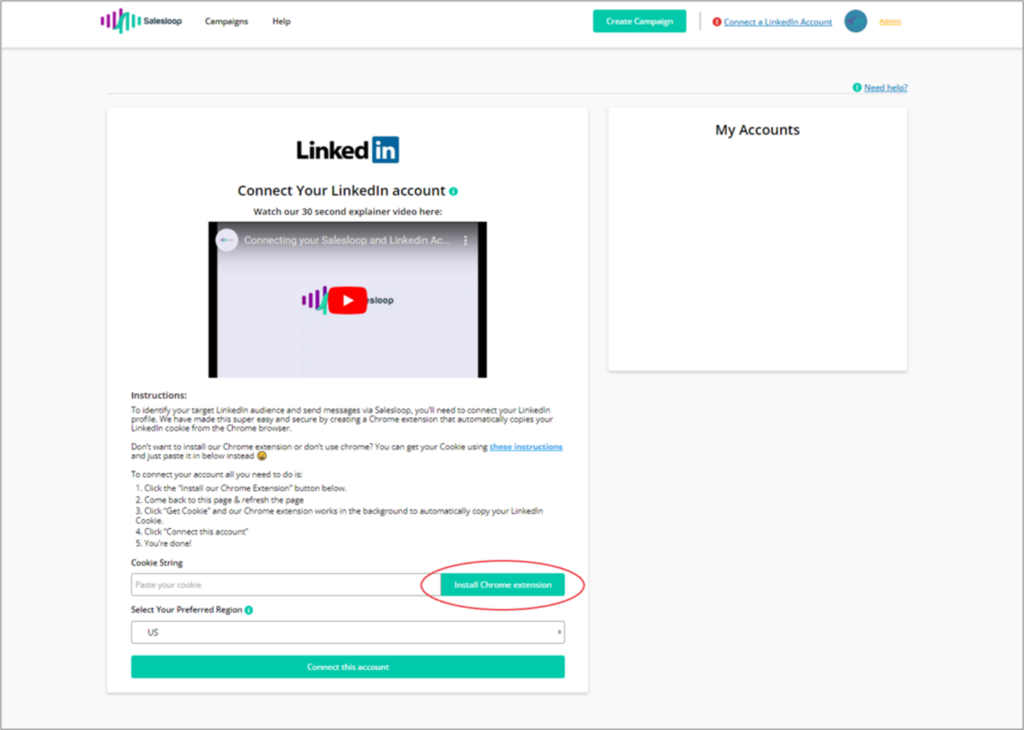Click the video title Connecting your Salesloop and LinkedIn
Viewport: 1024px width, 730px height.
coord(347,240)
